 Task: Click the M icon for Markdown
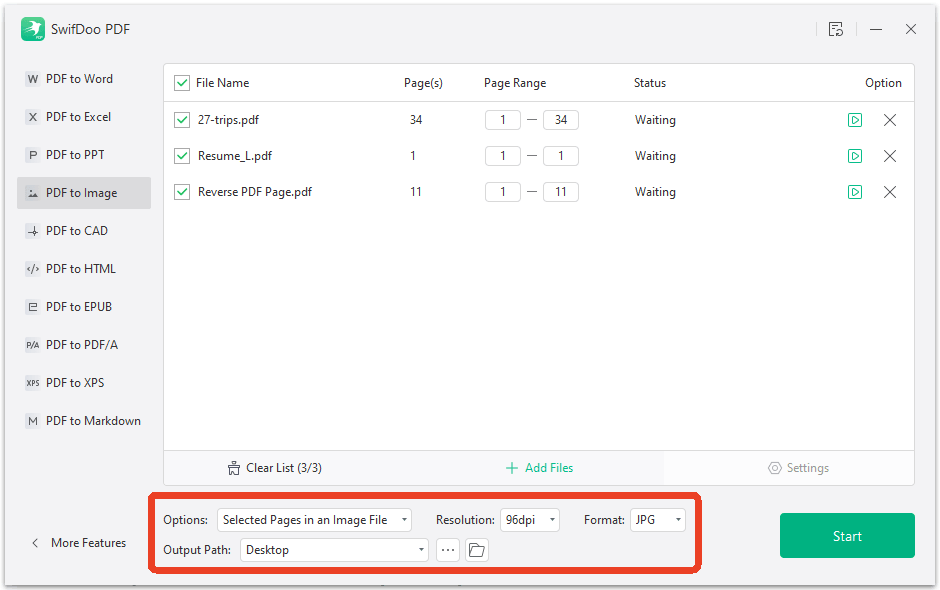pos(33,421)
